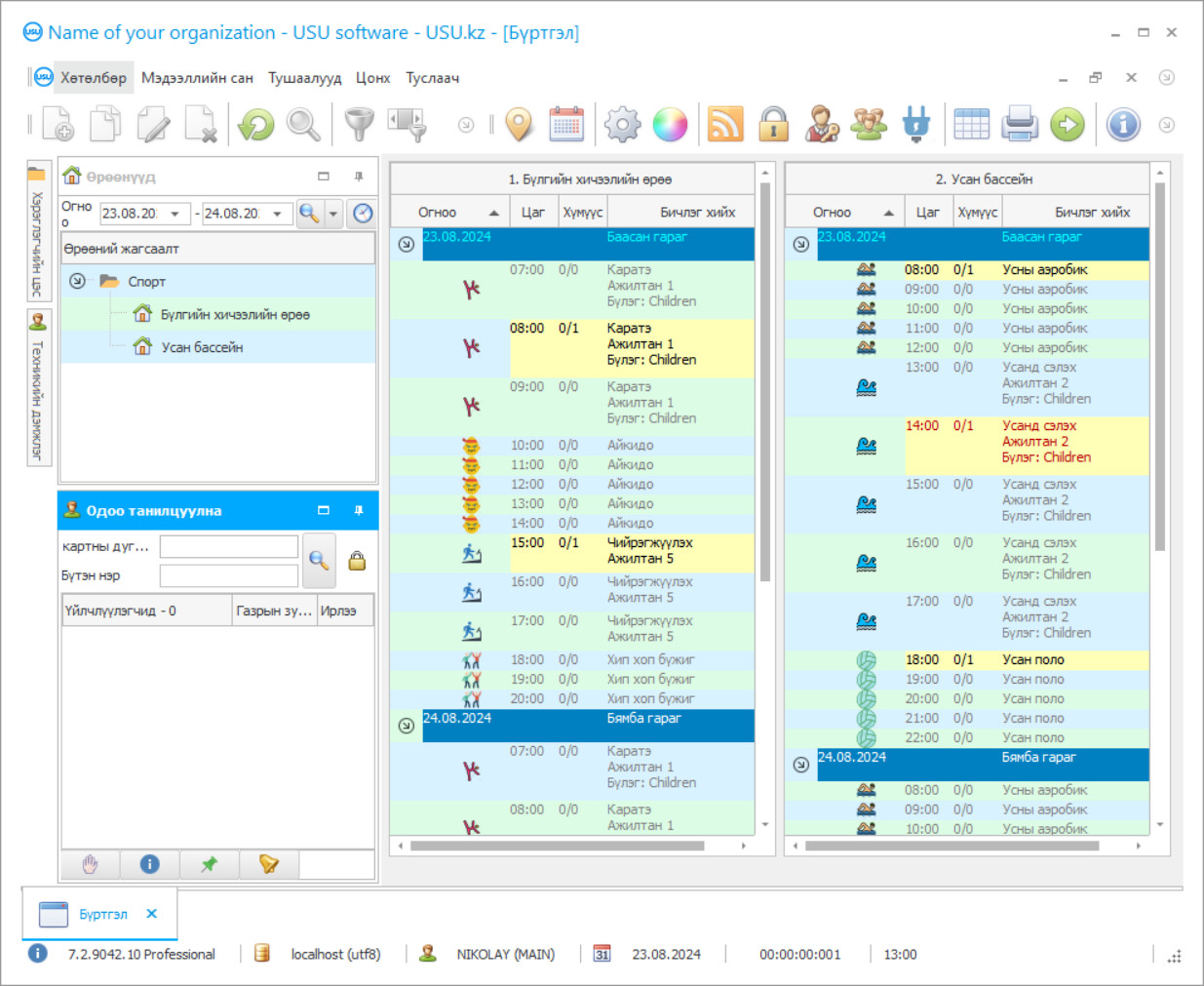Click the color wheel toolbar icon
Image resolution: width=1204 pixels, height=986 pixels.
point(670,125)
